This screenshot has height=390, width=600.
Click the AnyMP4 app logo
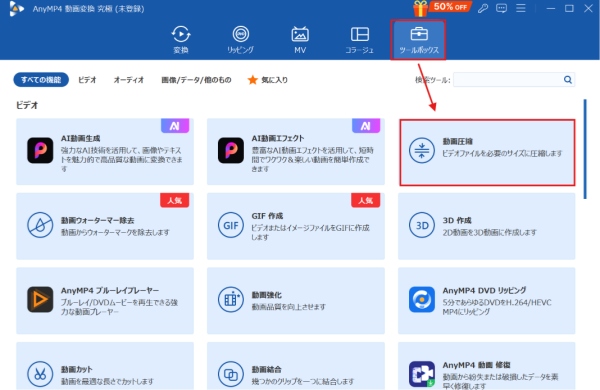16,9
